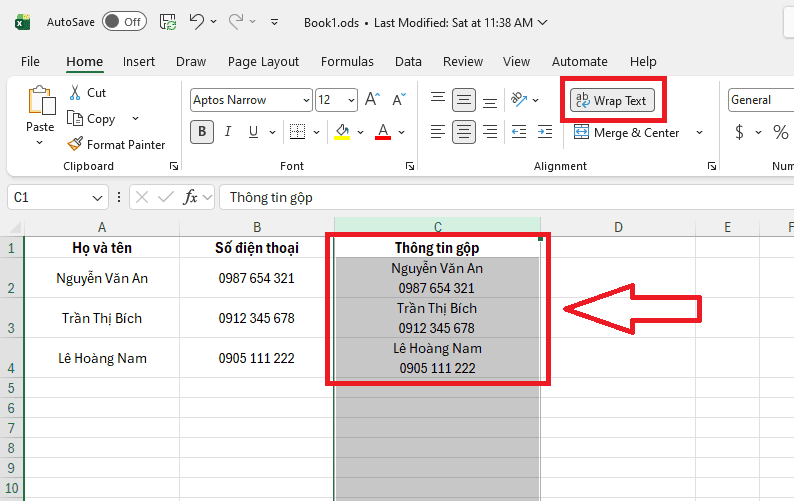
Task: Click Align Right icon
Action: tap(490, 132)
